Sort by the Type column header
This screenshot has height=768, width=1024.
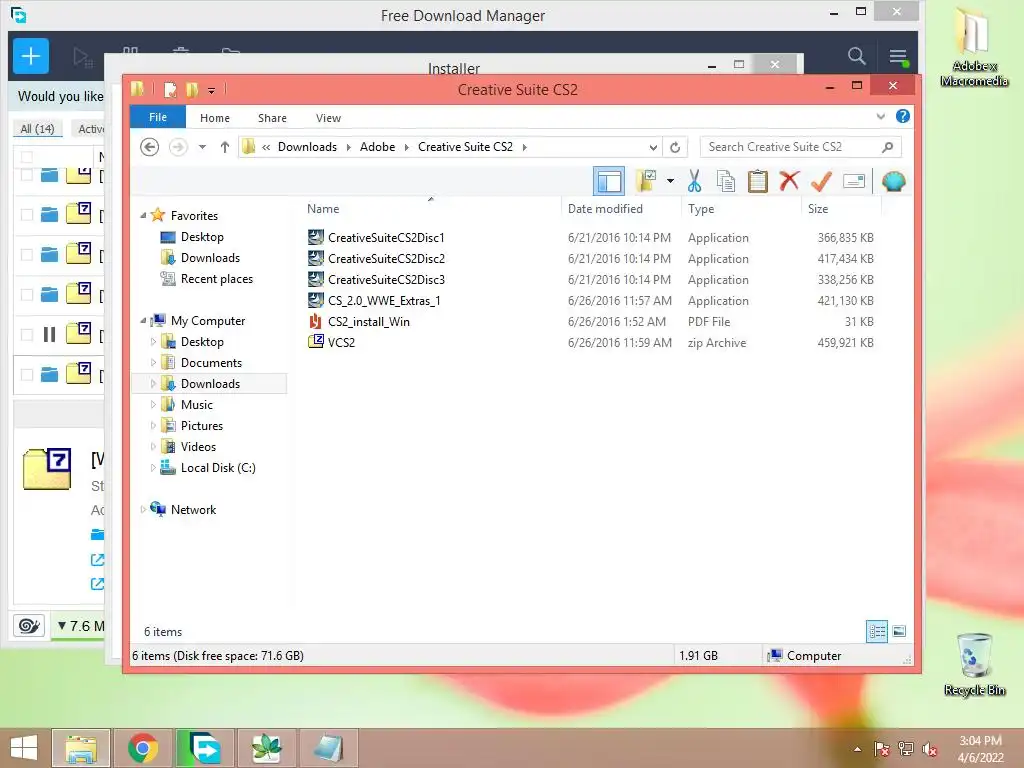point(741,208)
